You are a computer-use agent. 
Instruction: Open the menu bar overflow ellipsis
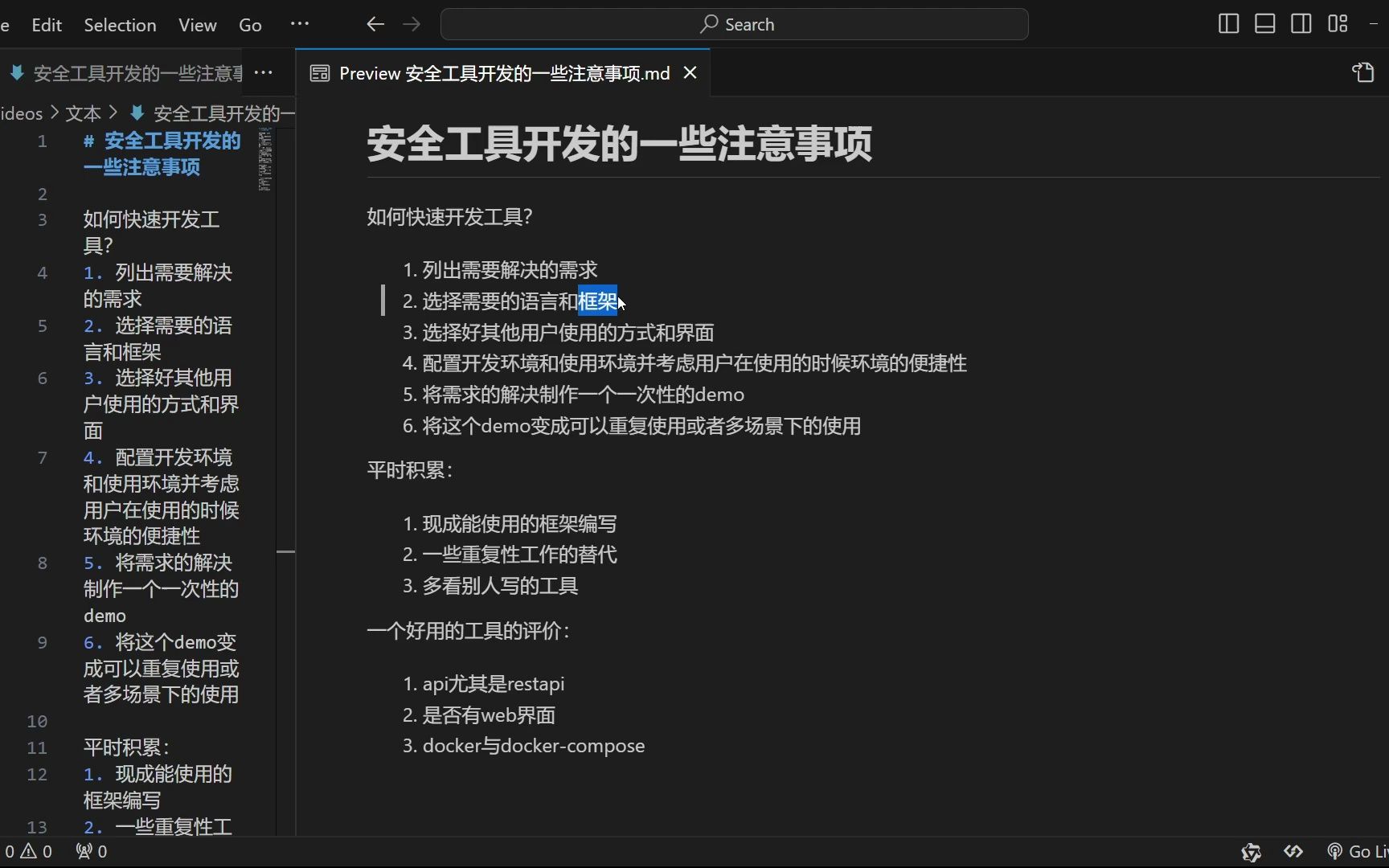[x=300, y=24]
